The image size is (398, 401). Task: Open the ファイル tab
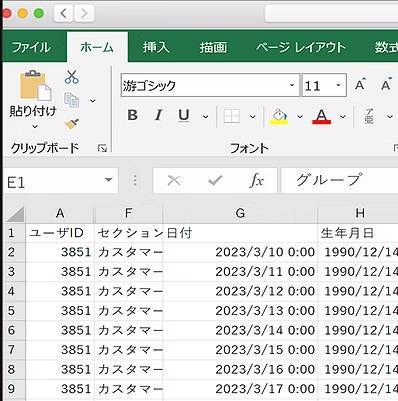coord(32,47)
